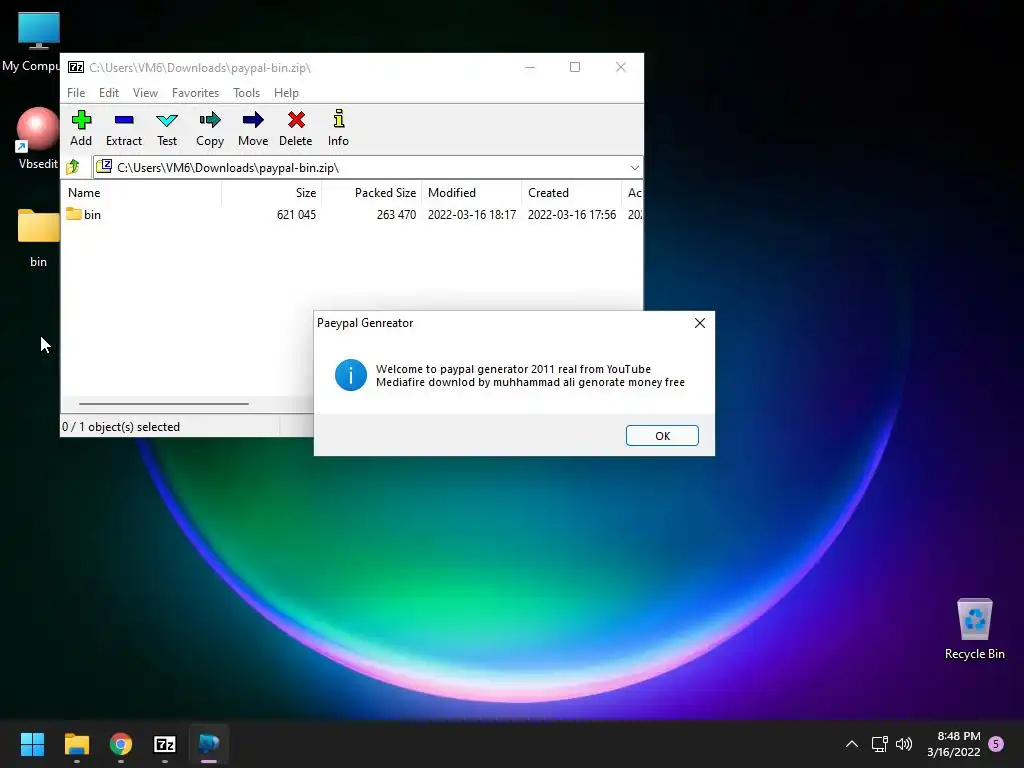Open the Favorites menu
Image resolution: width=1024 pixels, height=768 pixels.
pyautogui.click(x=195, y=93)
